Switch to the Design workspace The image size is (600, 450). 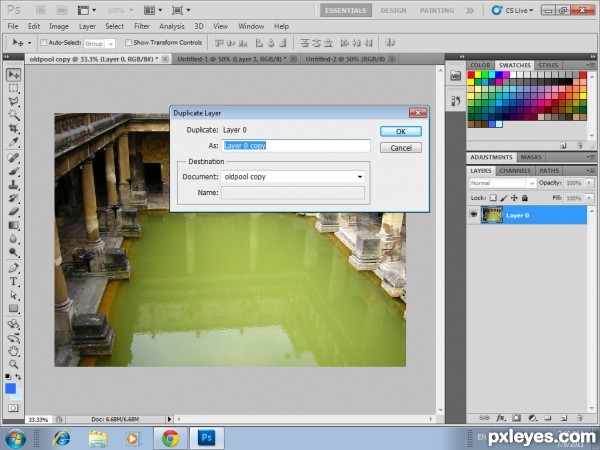pyautogui.click(x=393, y=10)
